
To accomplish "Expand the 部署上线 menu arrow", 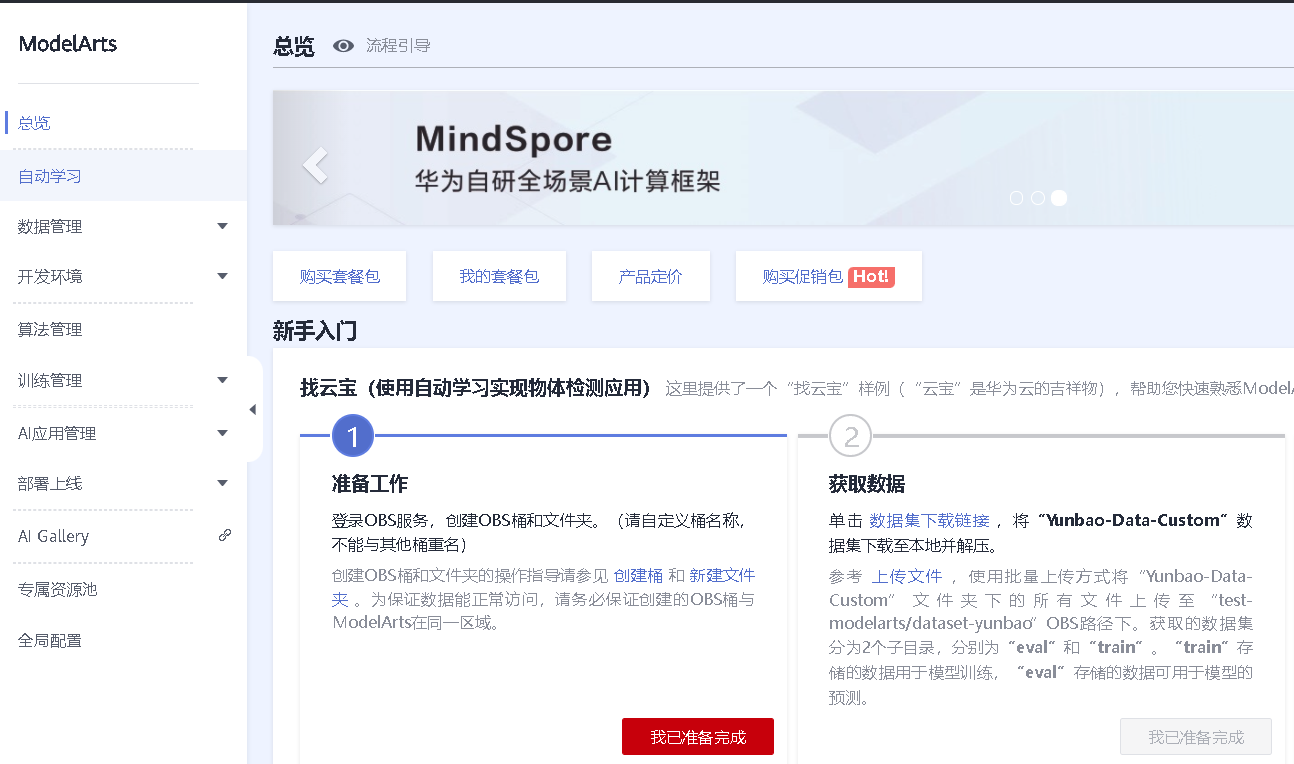I will coord(223,483).
